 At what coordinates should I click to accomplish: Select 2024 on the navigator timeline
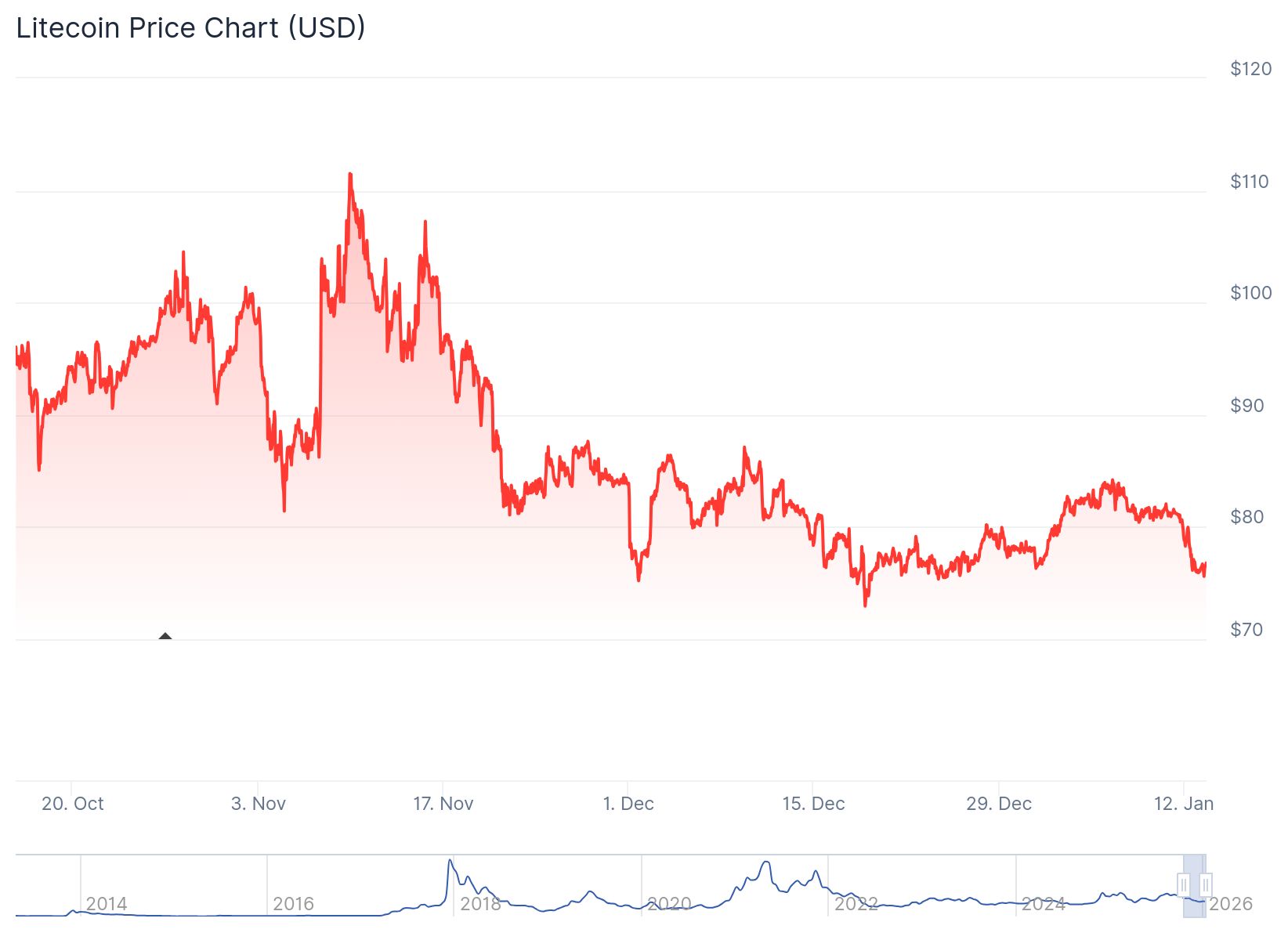click(1043, 904)
